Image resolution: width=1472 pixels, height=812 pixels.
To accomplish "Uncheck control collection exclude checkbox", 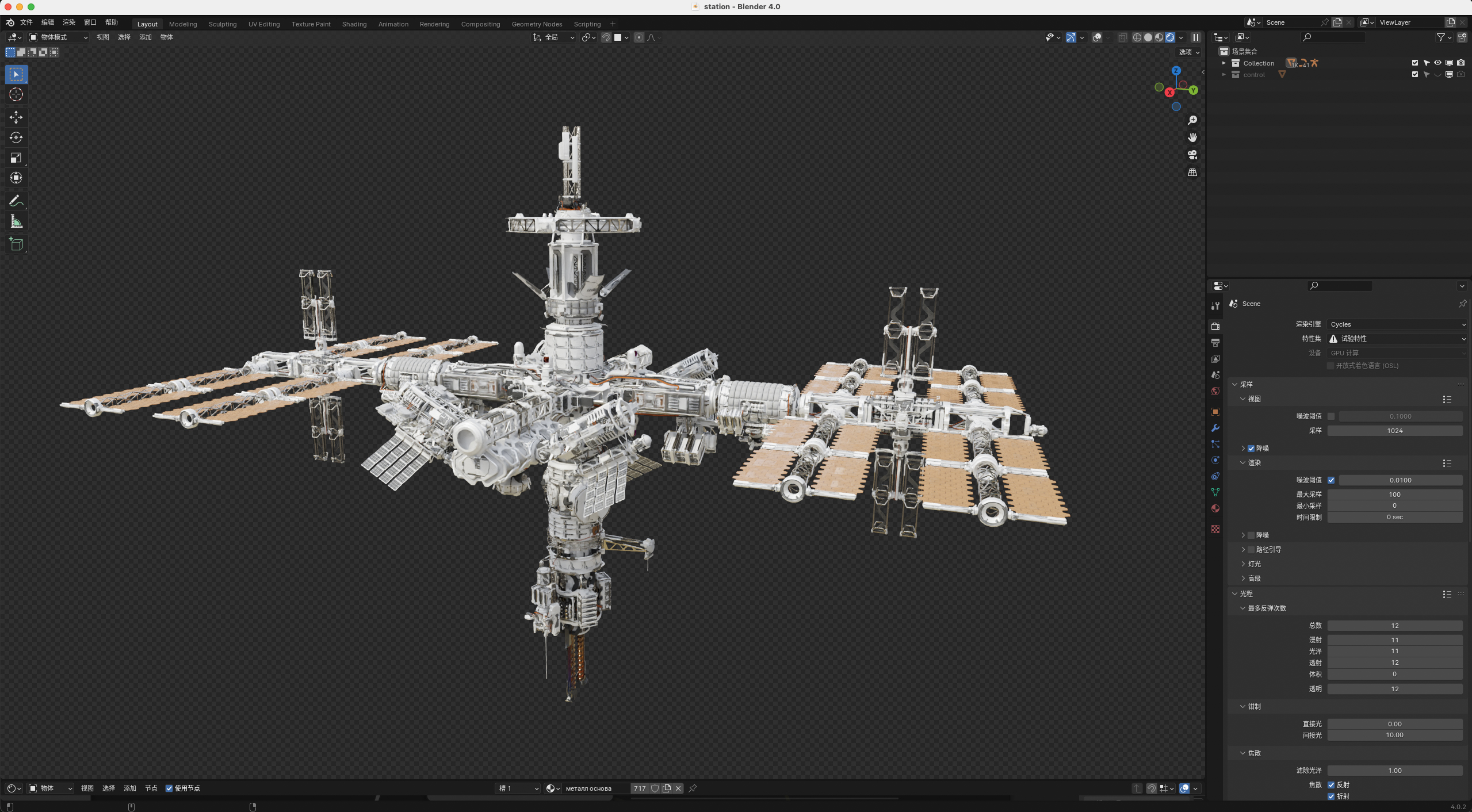I will click(x=1415, y=75).
